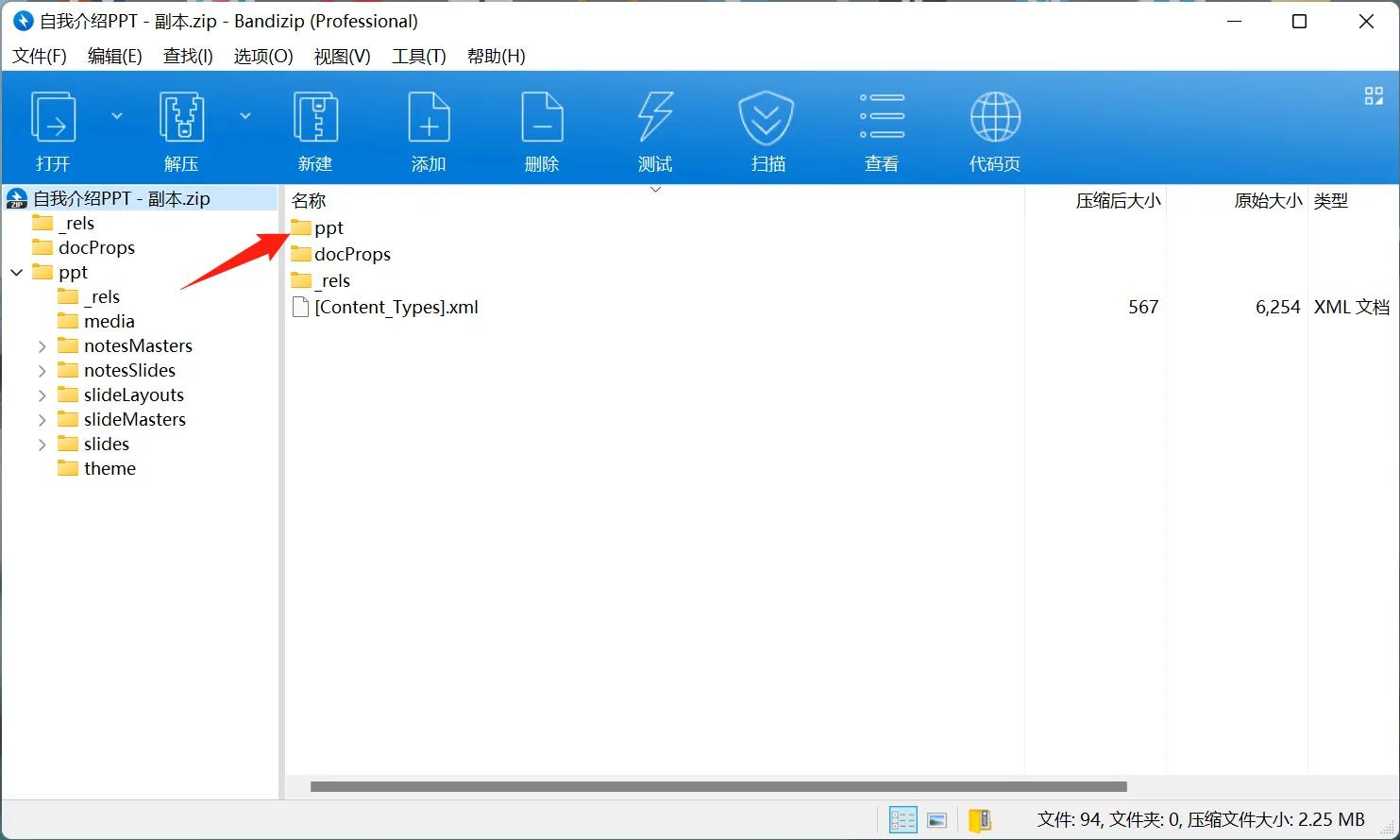Click the original size value 6,254
Screen dimensions: 1400x840
click(x=1278, y=307)
